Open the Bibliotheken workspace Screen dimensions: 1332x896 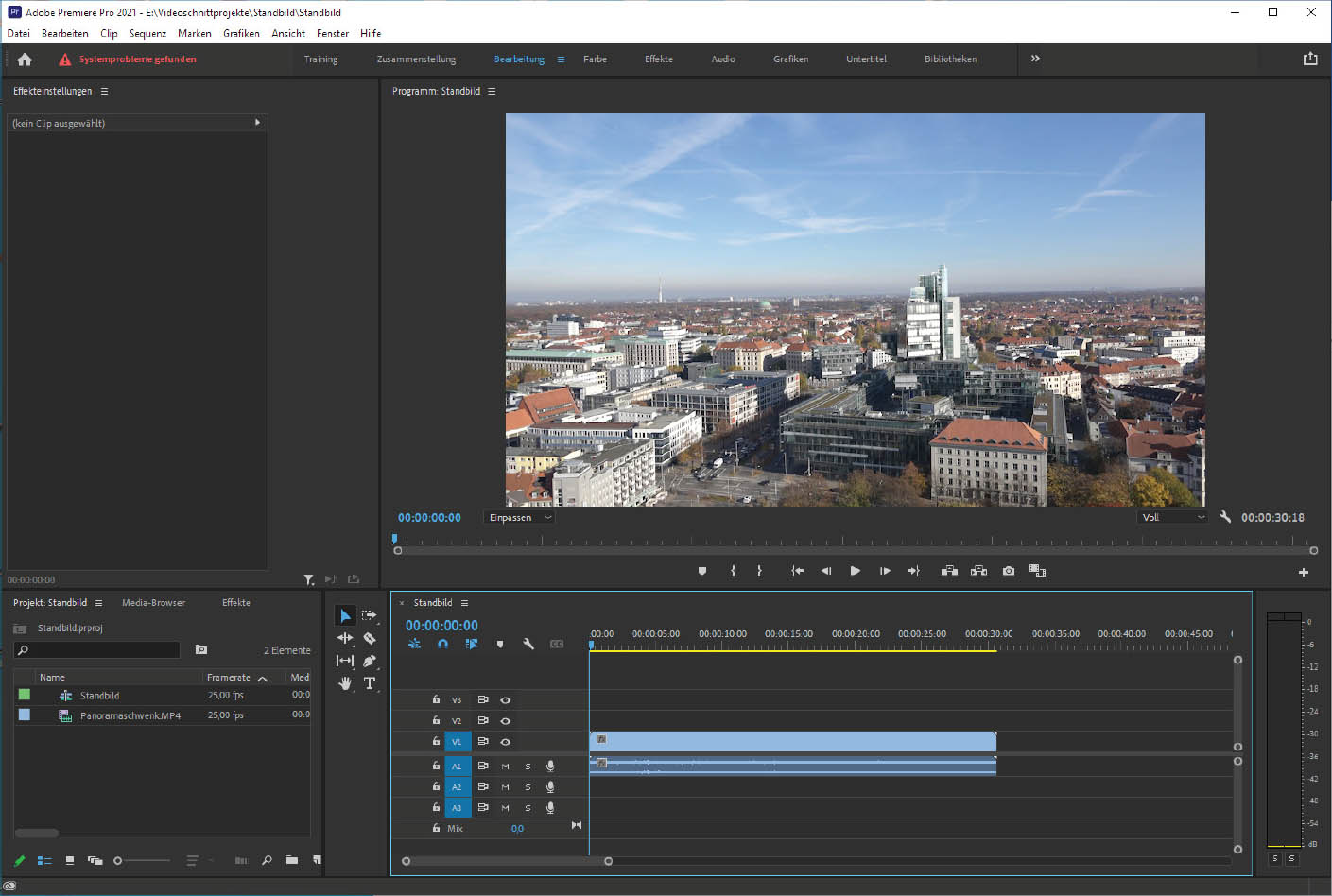[x=950, y=59]
